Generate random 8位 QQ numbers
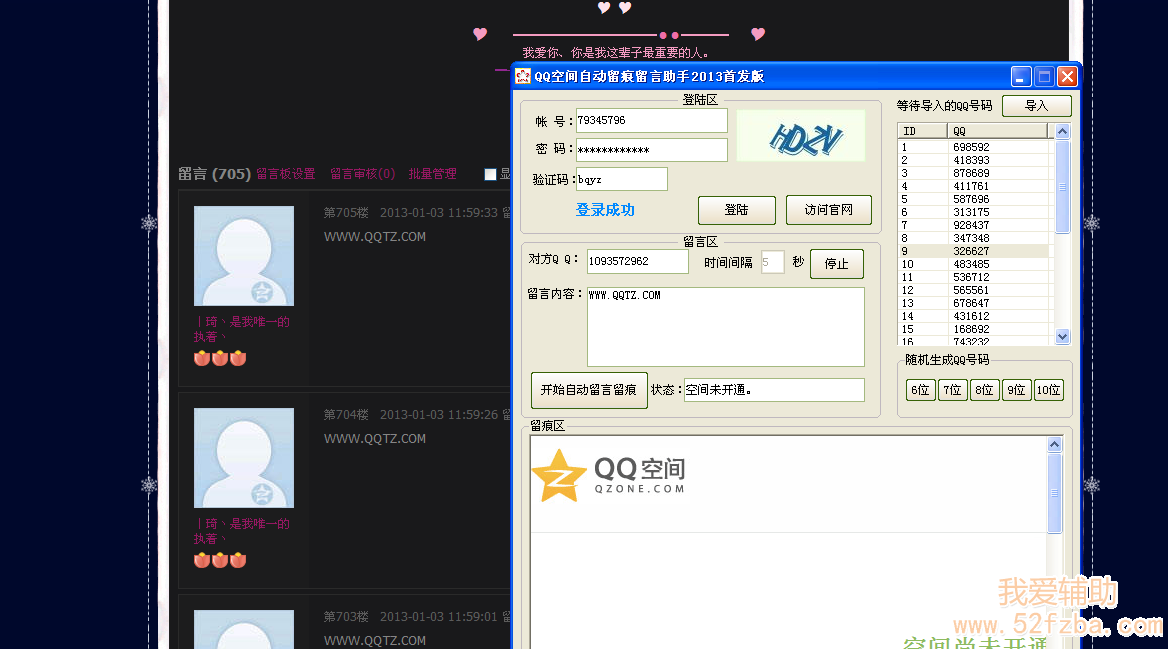This screenshot has height=649, width=1168. [x=984, y=390]
